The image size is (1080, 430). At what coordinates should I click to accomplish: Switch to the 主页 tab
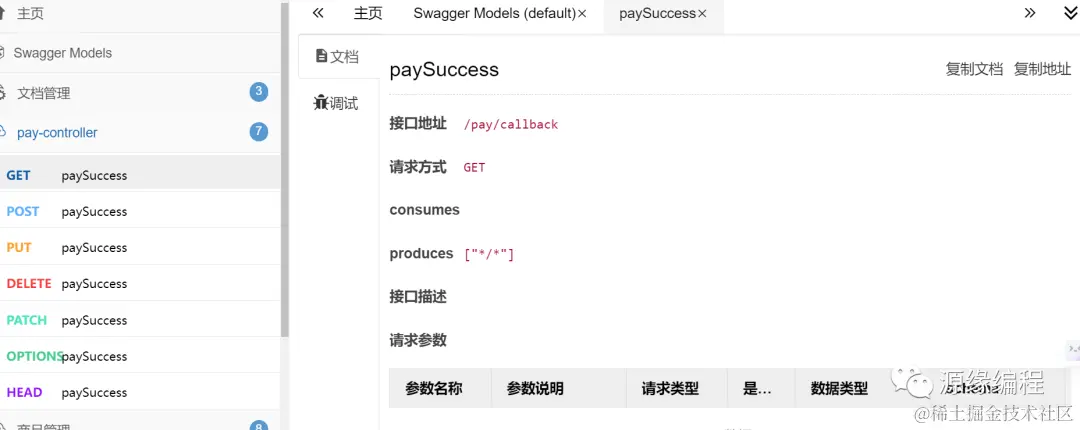pyautogui.click(x=368, y=14)
